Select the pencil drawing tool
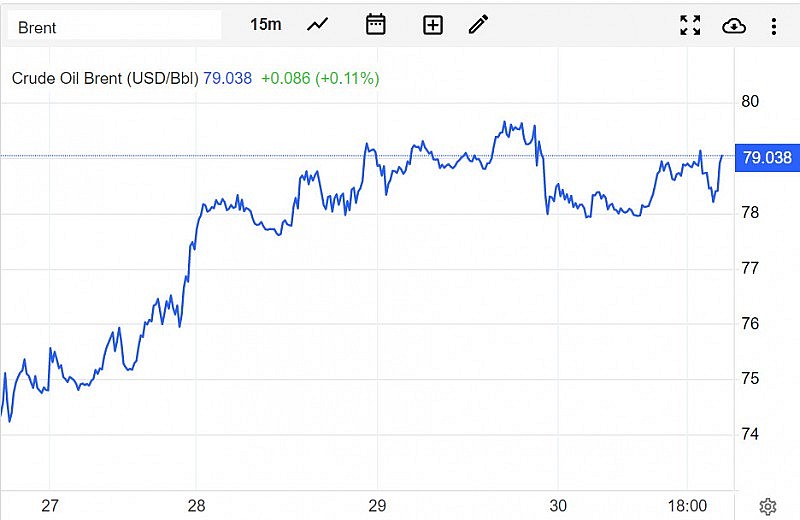The image size is (800, 520). [479, 25]
